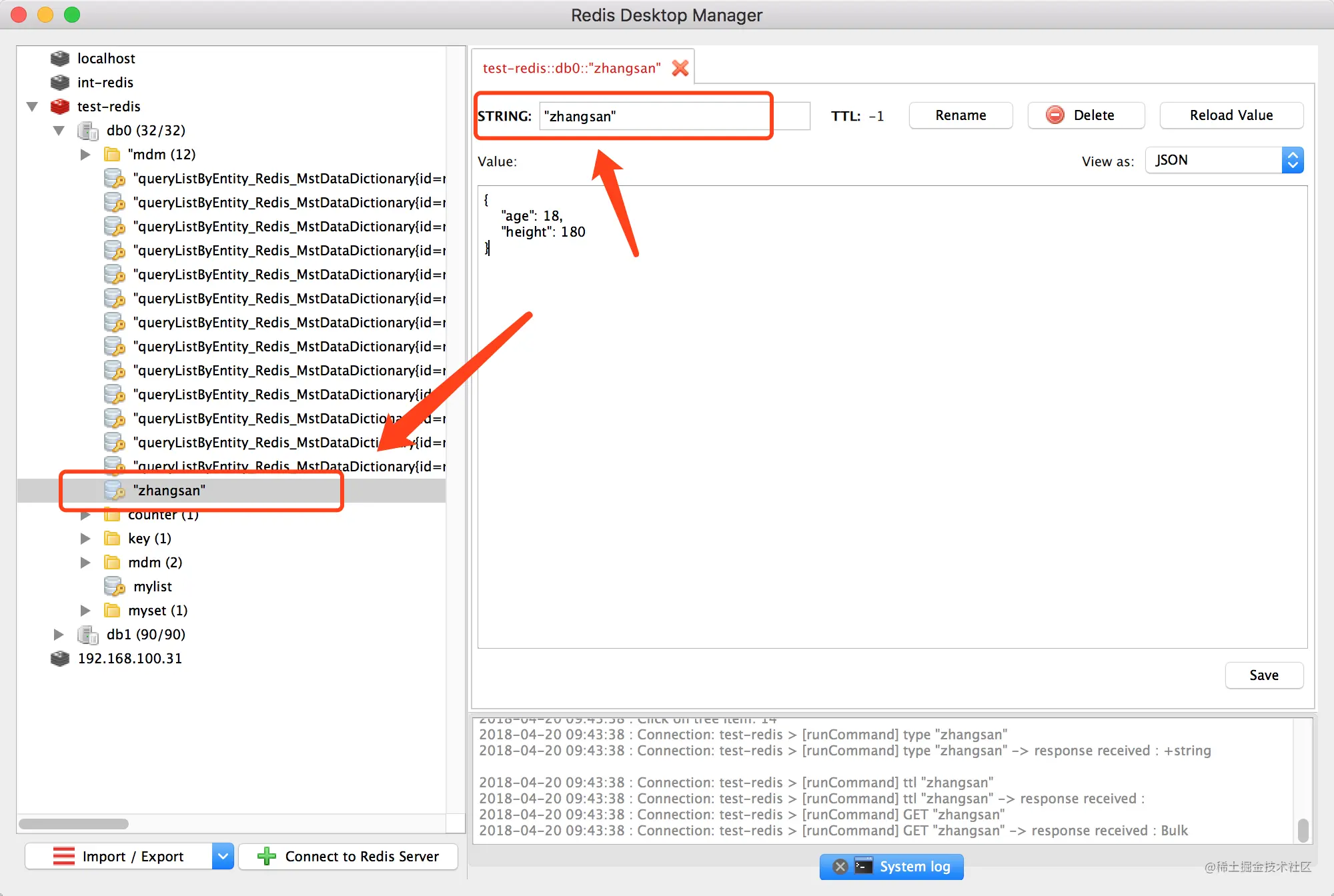Screen dimensions: 1334x896
Task: Click the 192.168.100.31 server icon
Action: point(60,659)
